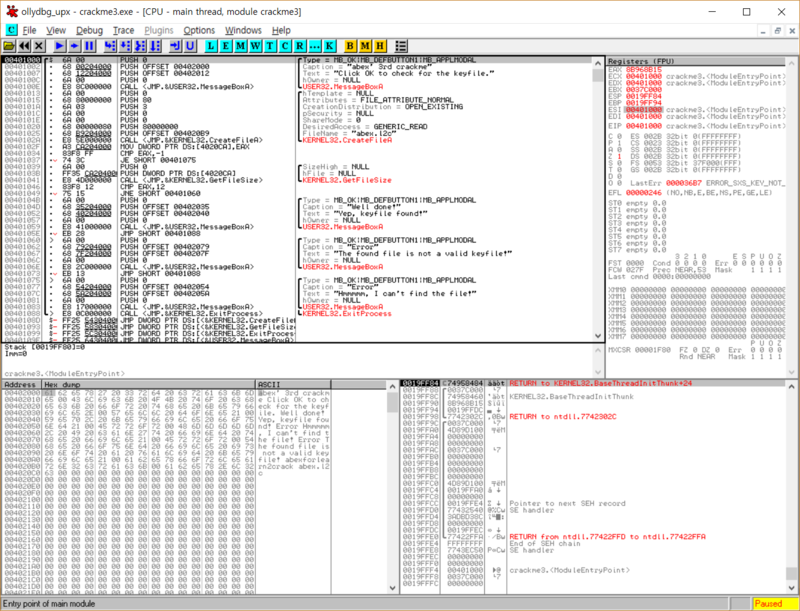The width and height of the screenshot is (800, 611).
Task: Click the ASCII column header in dump
Action: pyautogui.click(x=293, y=385)
